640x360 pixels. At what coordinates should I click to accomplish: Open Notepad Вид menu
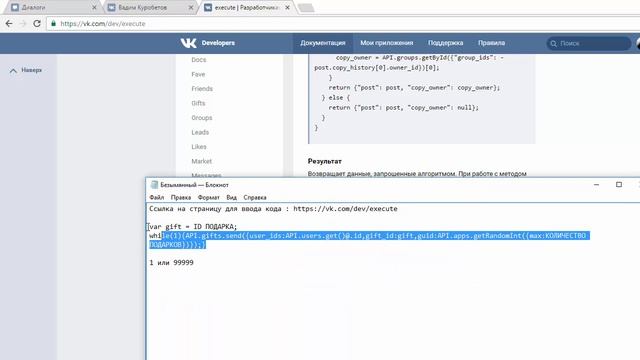click(231, 198)
